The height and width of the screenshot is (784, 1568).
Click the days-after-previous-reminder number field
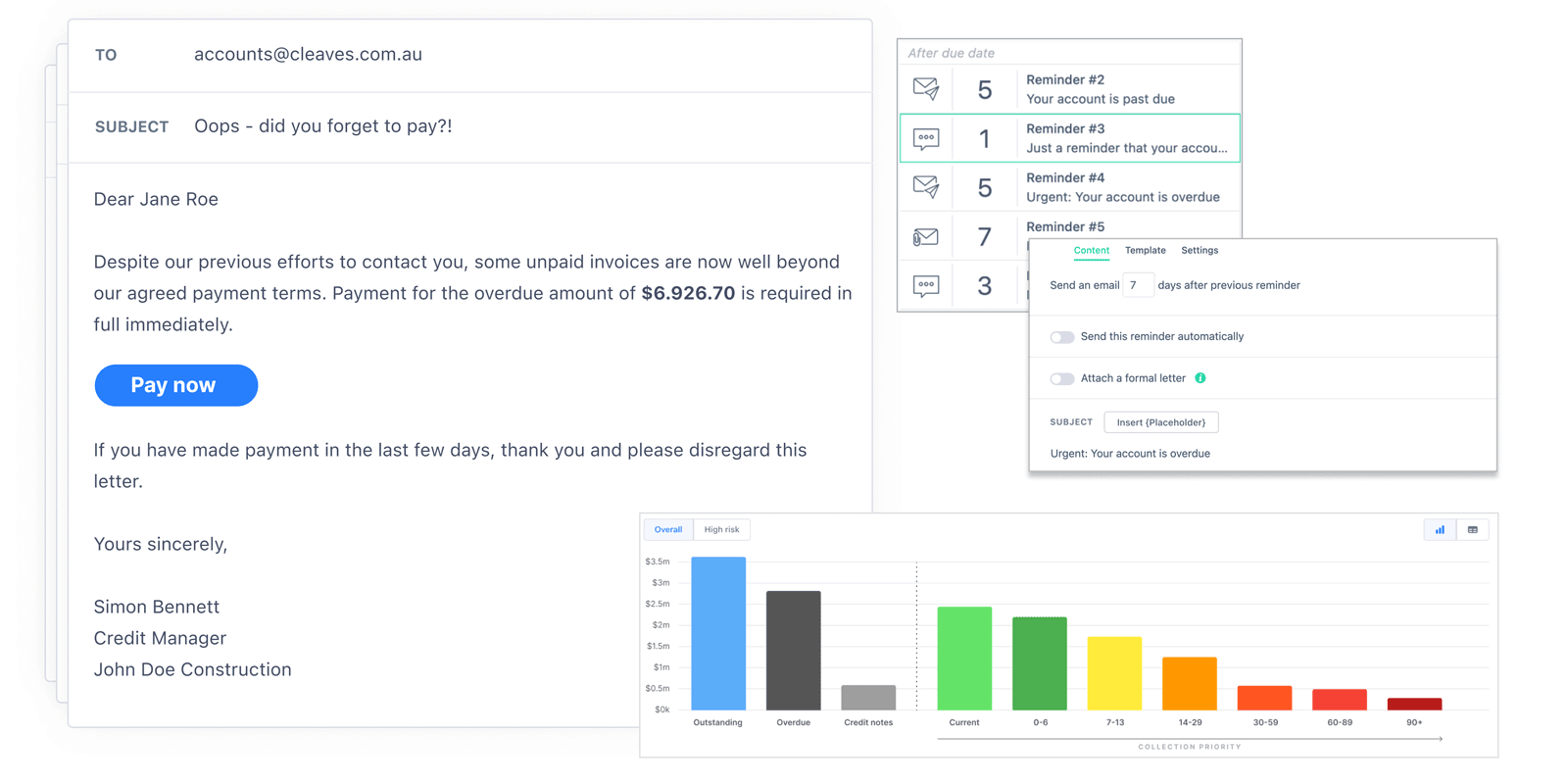1137,285
